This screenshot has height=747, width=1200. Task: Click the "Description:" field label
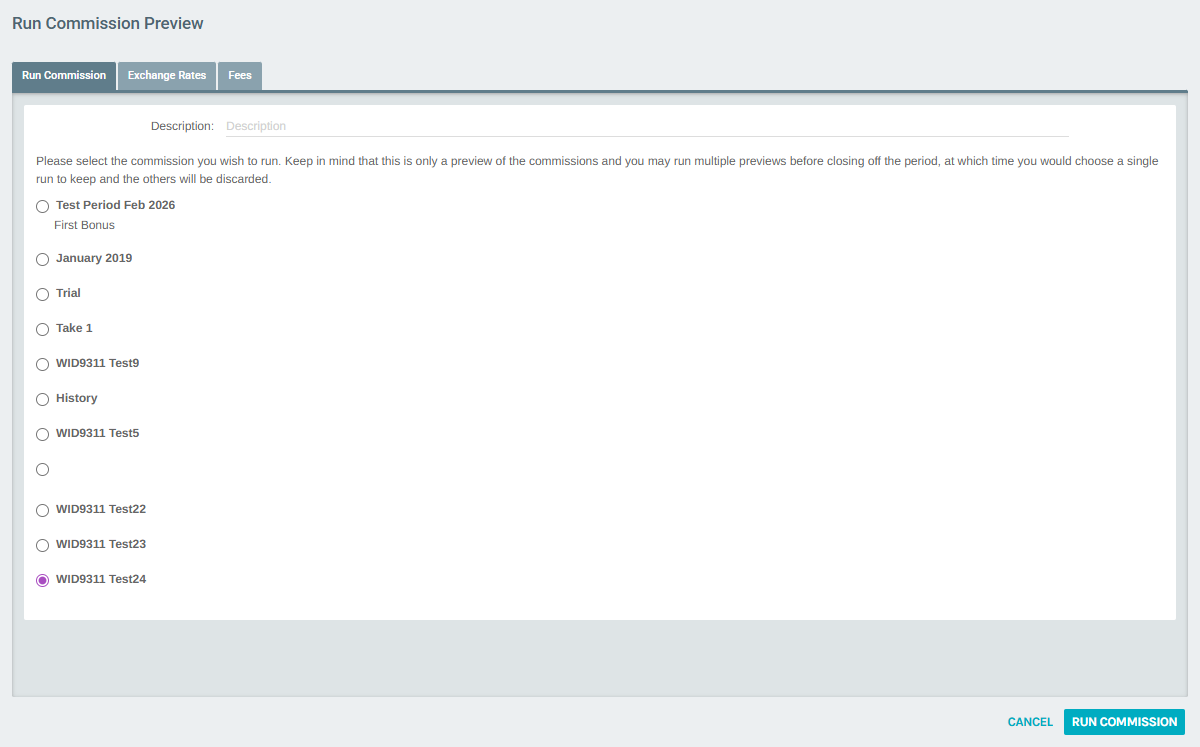pyautogui.click(x=182, y=126)
